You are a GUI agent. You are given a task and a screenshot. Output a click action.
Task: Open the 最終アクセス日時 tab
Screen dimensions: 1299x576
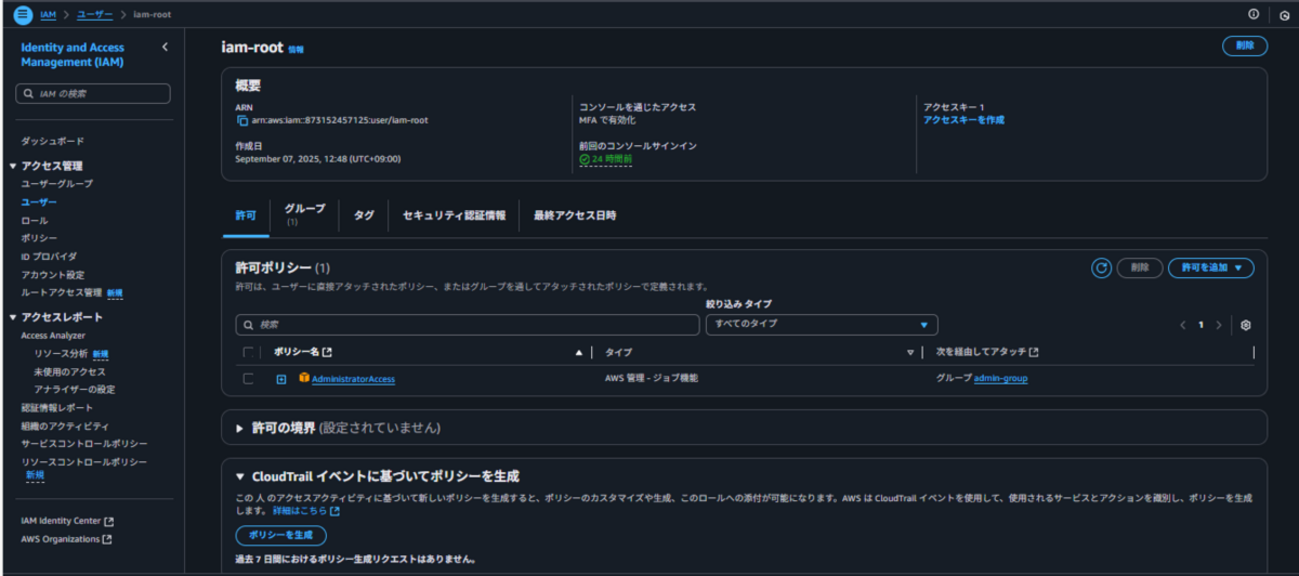pyautogui.click(x=575, y=215)
